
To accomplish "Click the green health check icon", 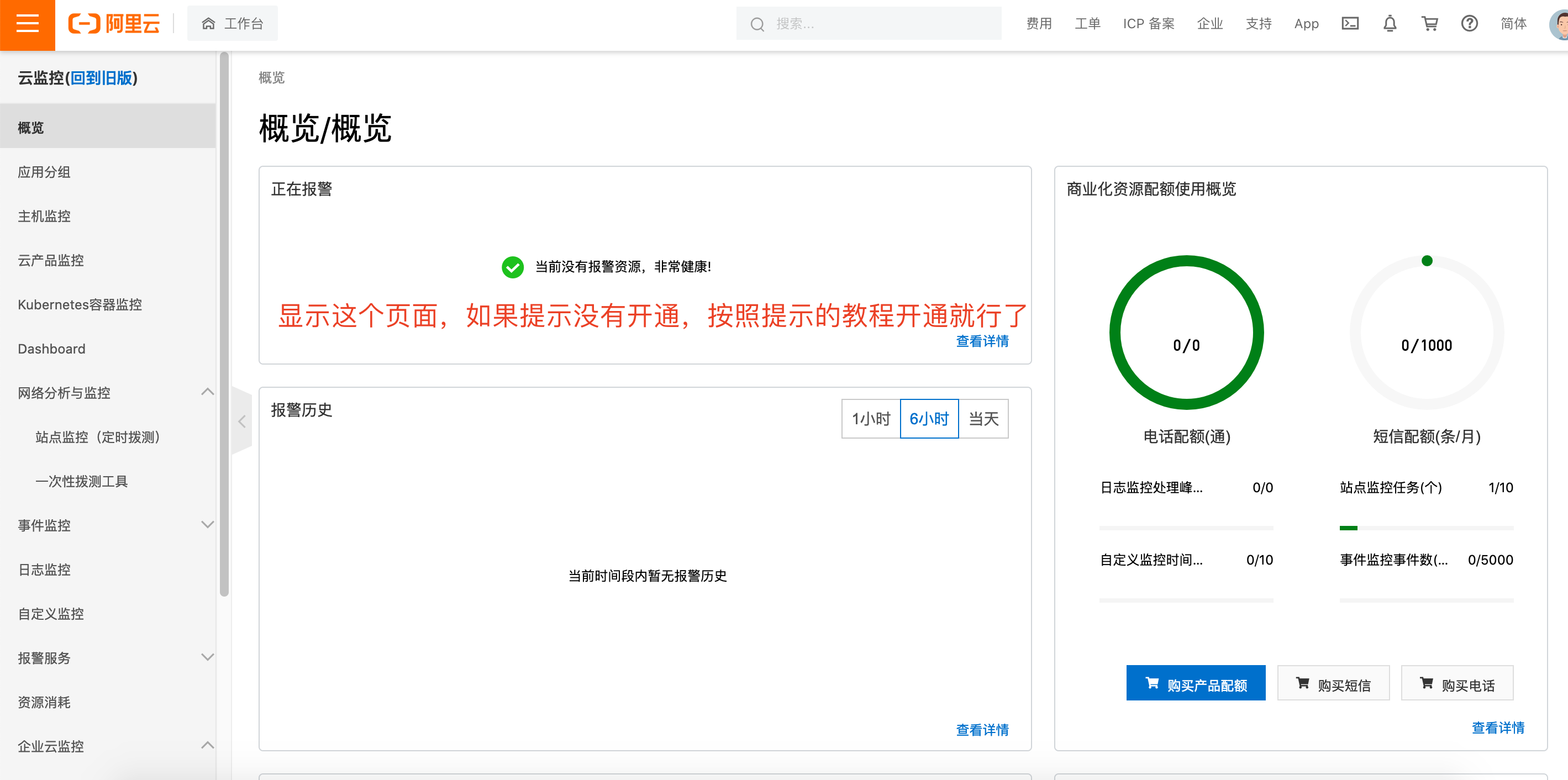I will (x=513, y=266).
